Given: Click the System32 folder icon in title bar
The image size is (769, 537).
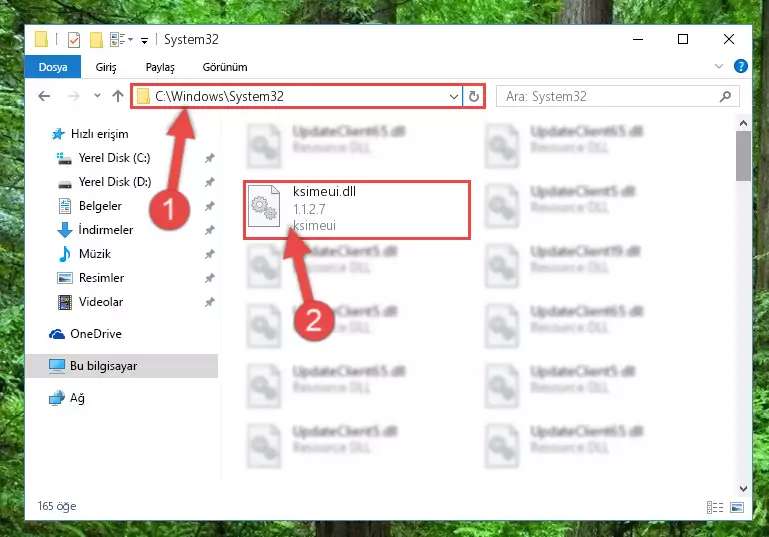Looking at the screenshot, I should [x=41, y=39].
